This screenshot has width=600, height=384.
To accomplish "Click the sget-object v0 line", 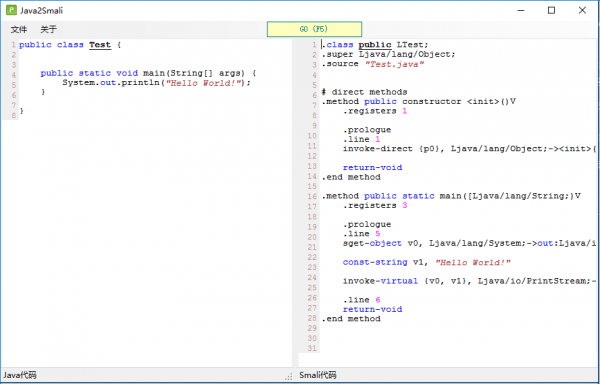I will pos(470,243).
